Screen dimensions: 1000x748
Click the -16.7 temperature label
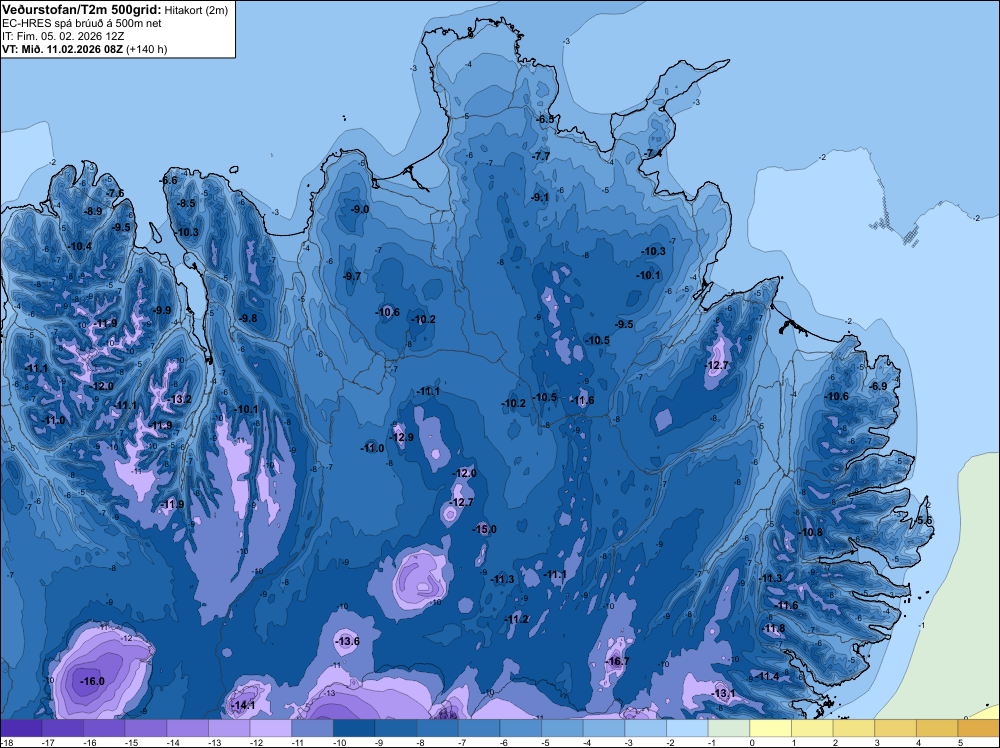[617, 661]
